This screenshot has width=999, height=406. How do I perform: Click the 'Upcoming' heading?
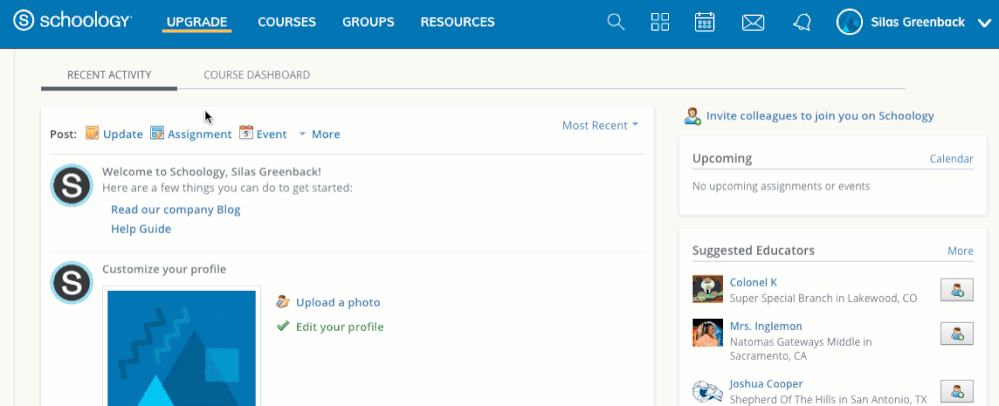pos(722,158)
